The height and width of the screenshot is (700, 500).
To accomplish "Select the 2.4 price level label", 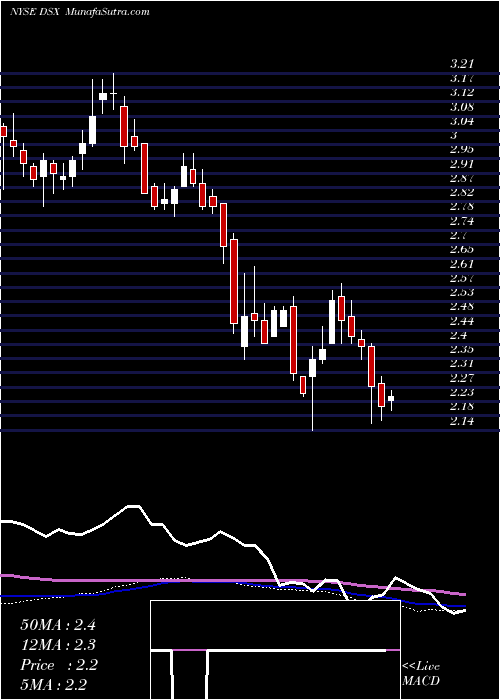I will (458, 335).
